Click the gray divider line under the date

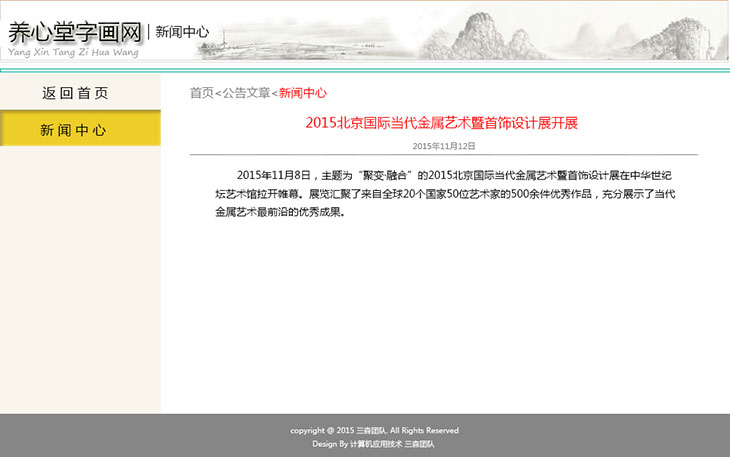443,156
